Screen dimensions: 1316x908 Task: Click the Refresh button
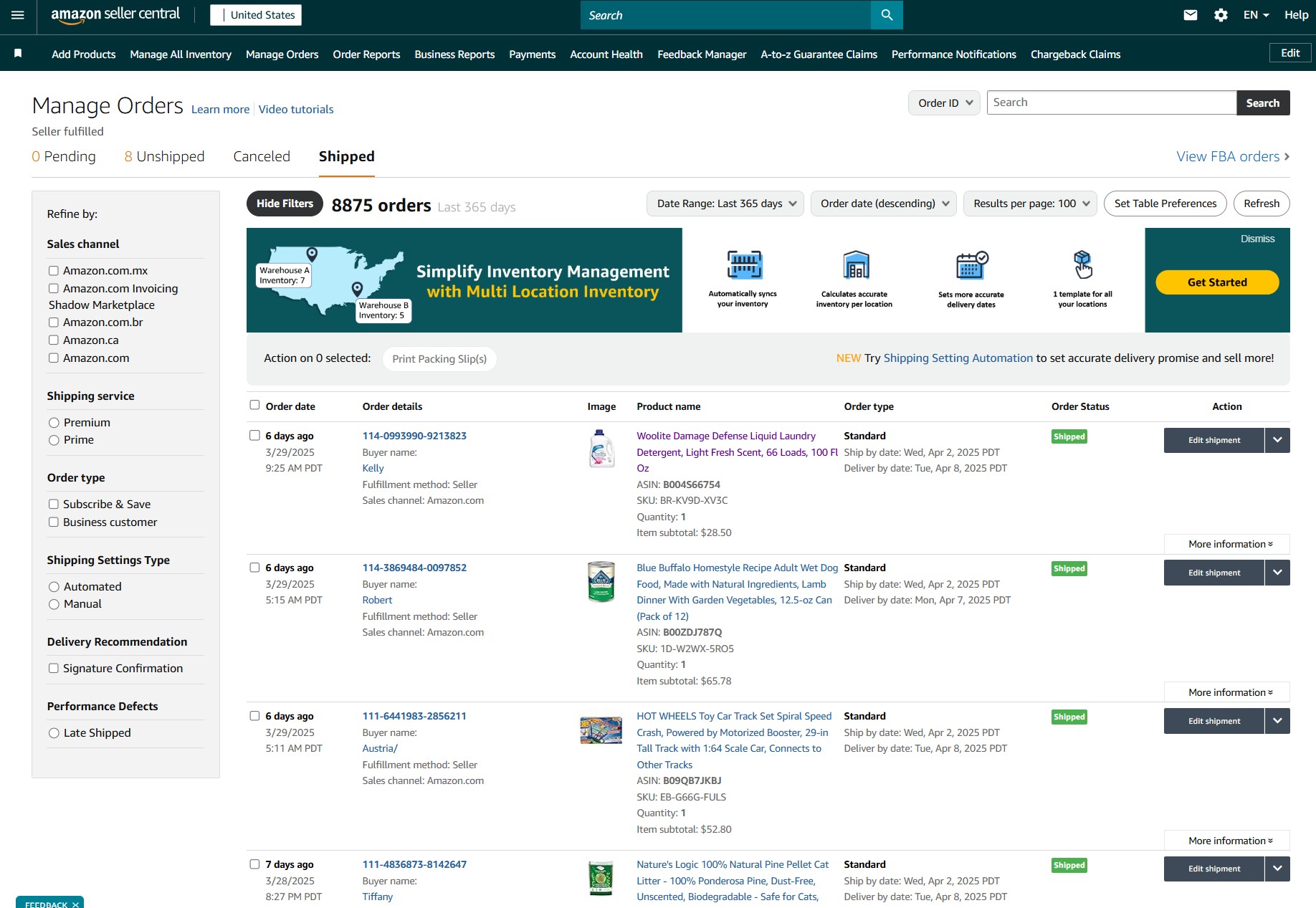pos(1262,204)
